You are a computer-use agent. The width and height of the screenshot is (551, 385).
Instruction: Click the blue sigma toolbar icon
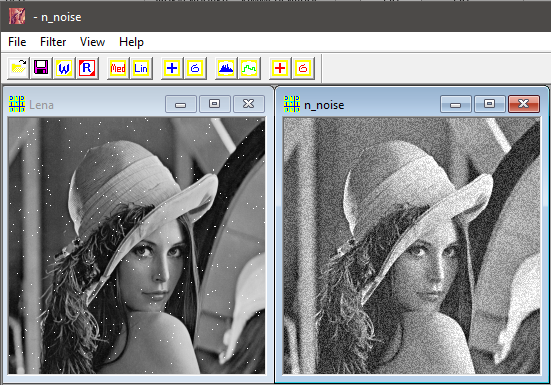click(195, 68)
